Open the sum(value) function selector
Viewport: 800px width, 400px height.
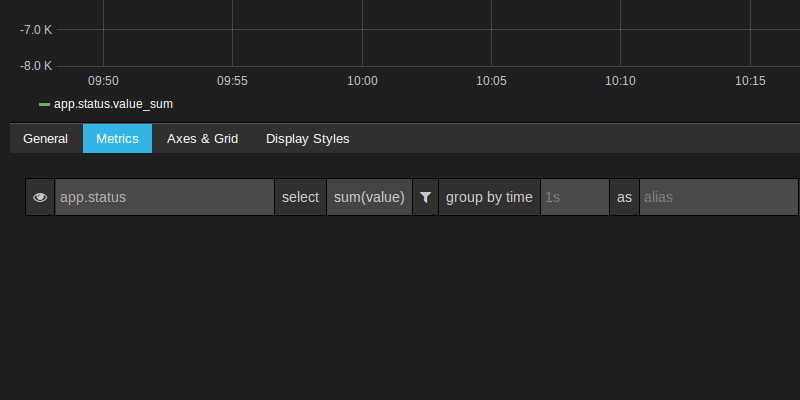(x=369, y=197)
